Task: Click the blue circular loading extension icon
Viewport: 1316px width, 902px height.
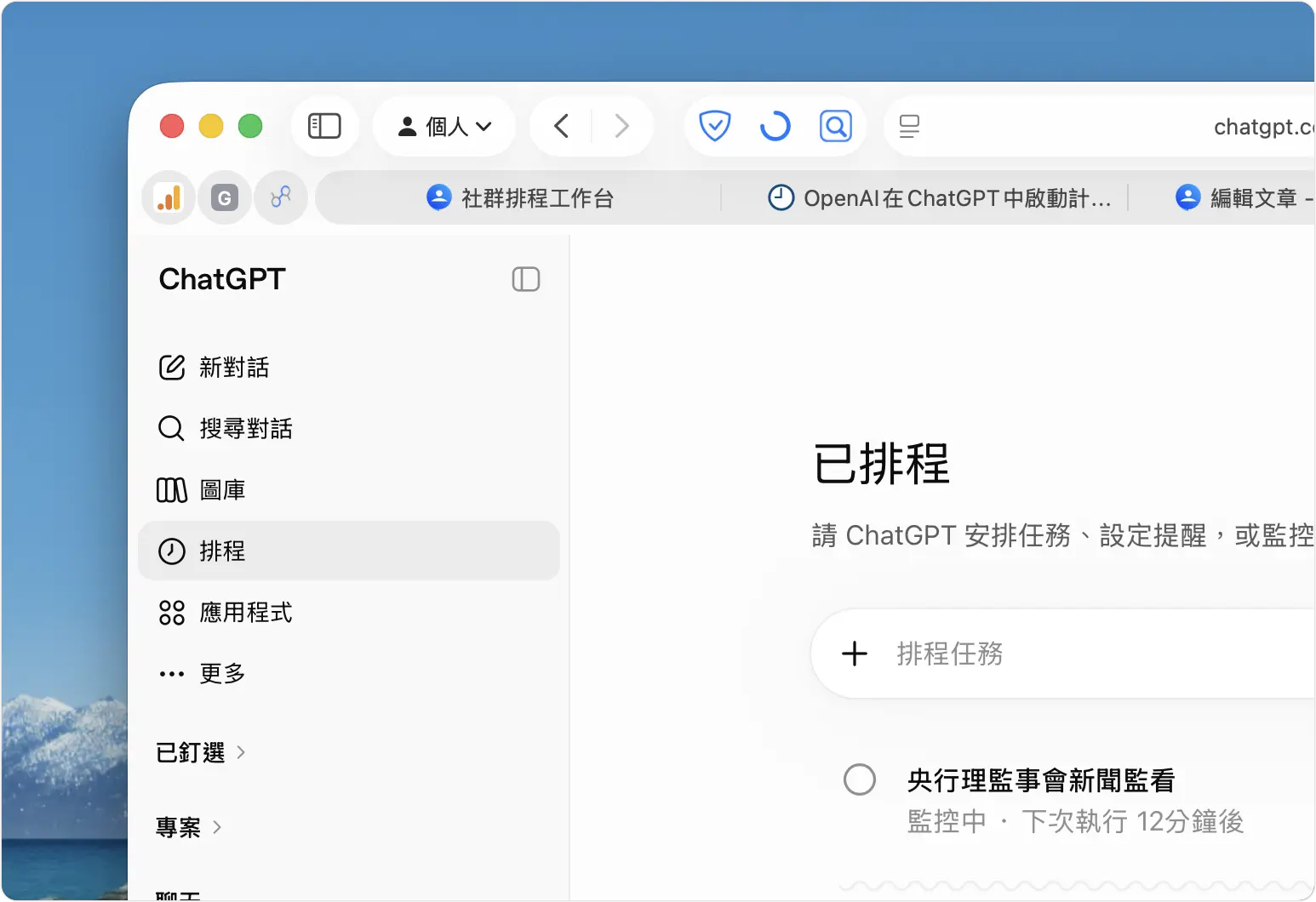Action: click(x=775, y=126)
